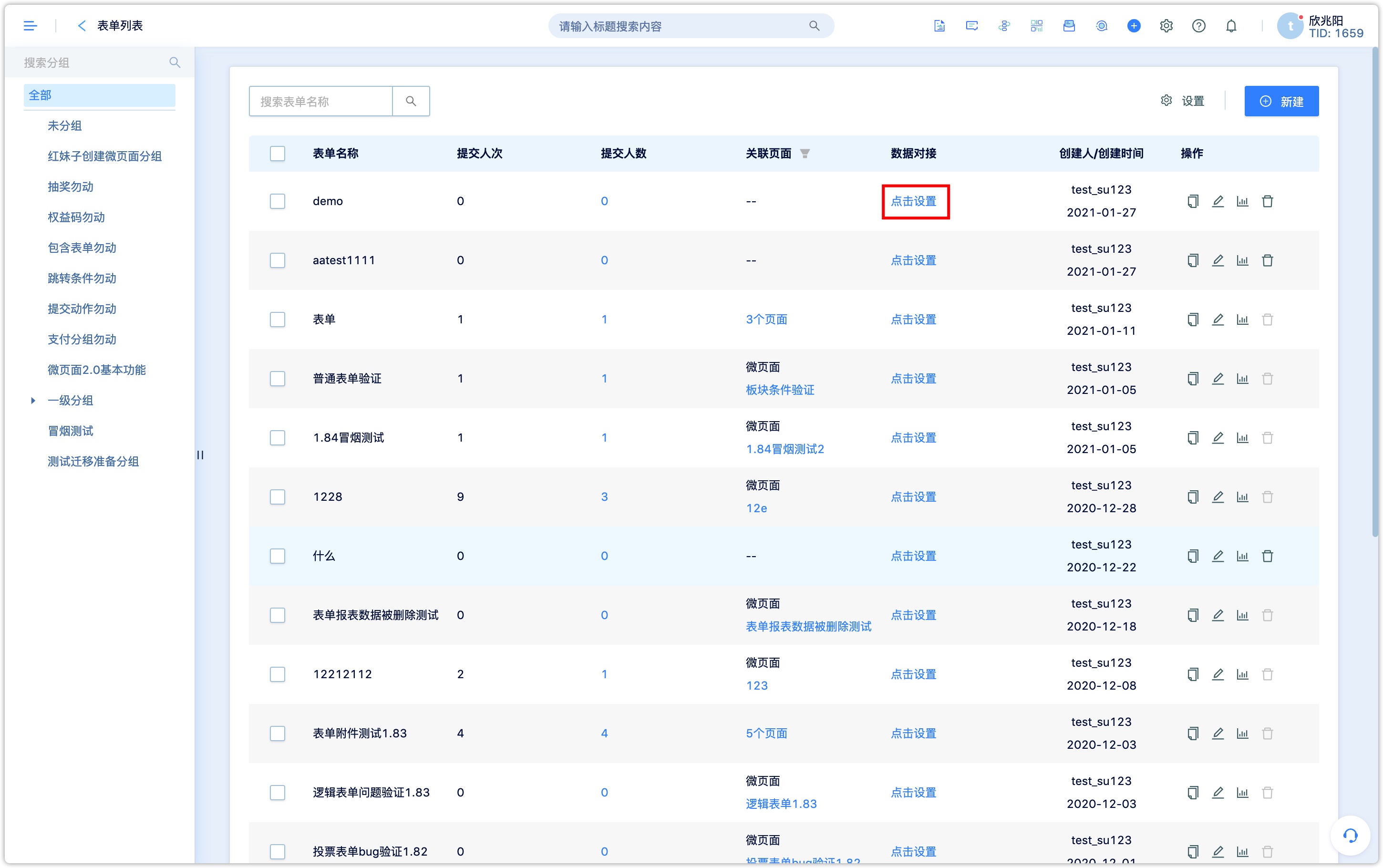Check the 12212112 row checkbox
The height and width of the screenshot is (868, 1383).
click(x=277, y=674)
